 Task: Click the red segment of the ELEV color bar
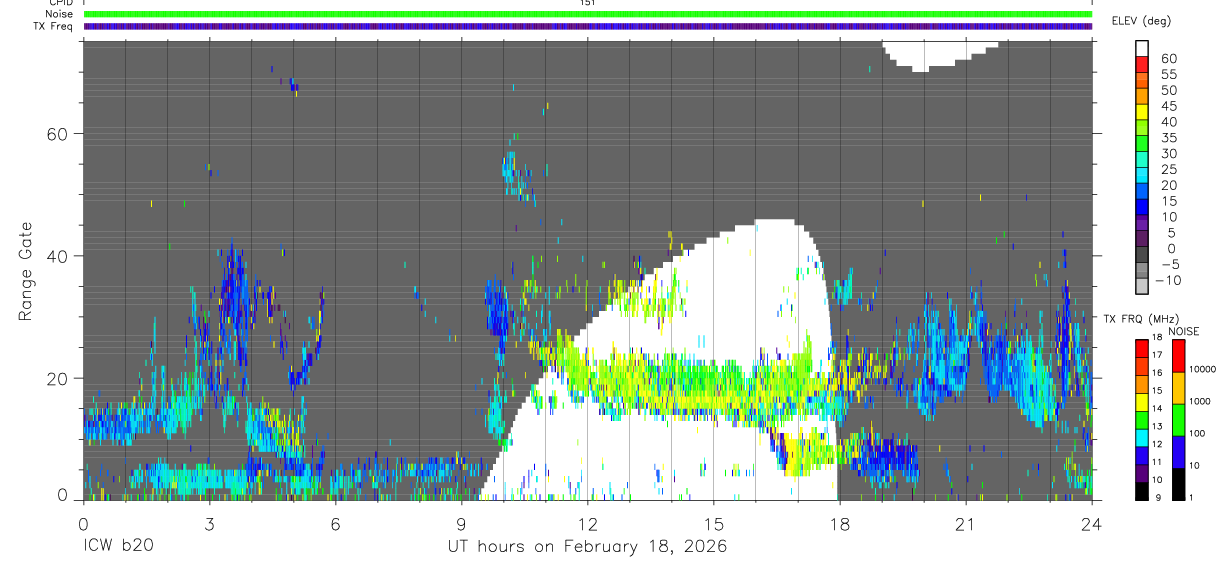[x=1142, y=64]
